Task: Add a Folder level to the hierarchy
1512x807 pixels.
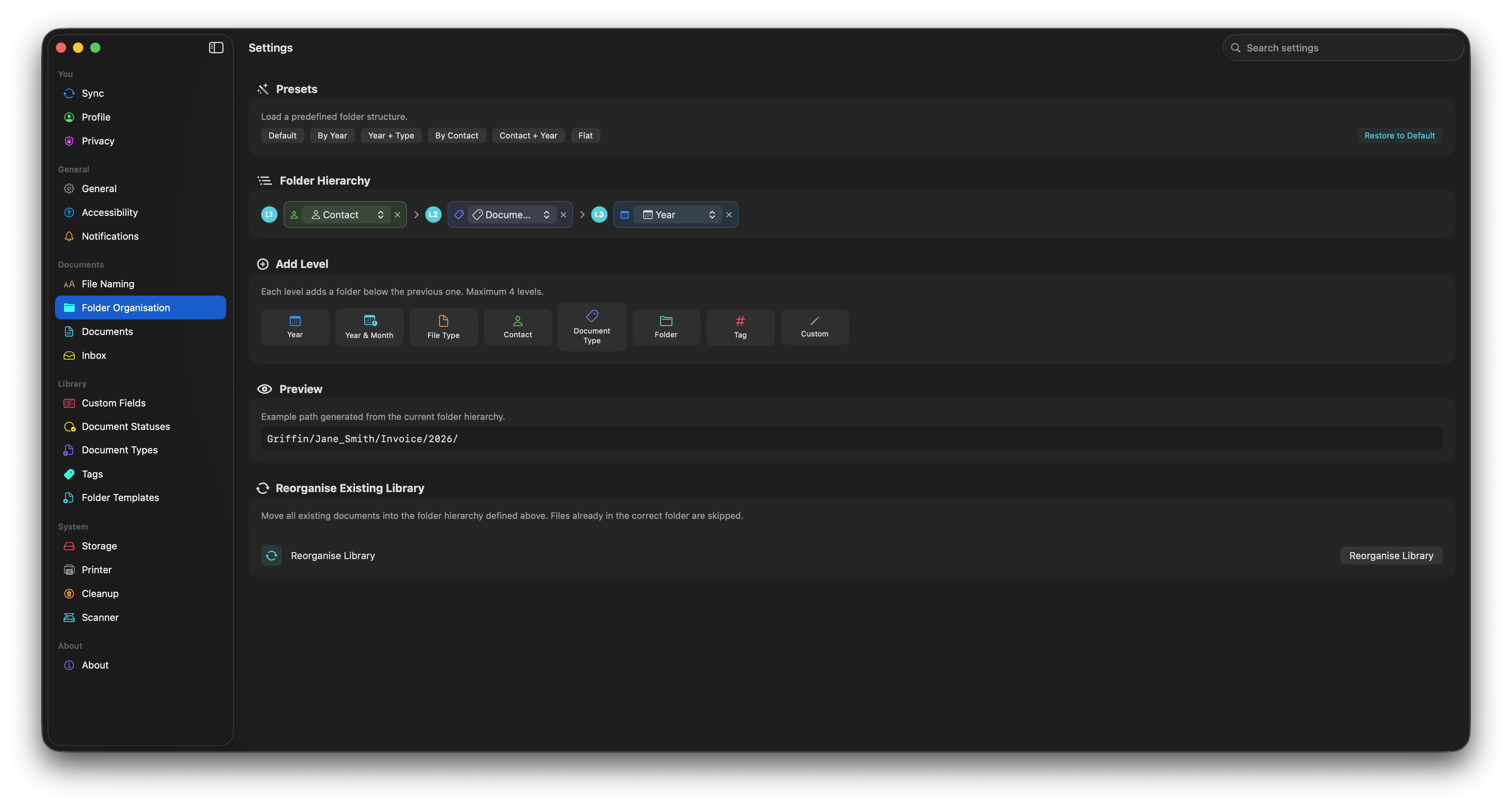Action: [666, 326]
